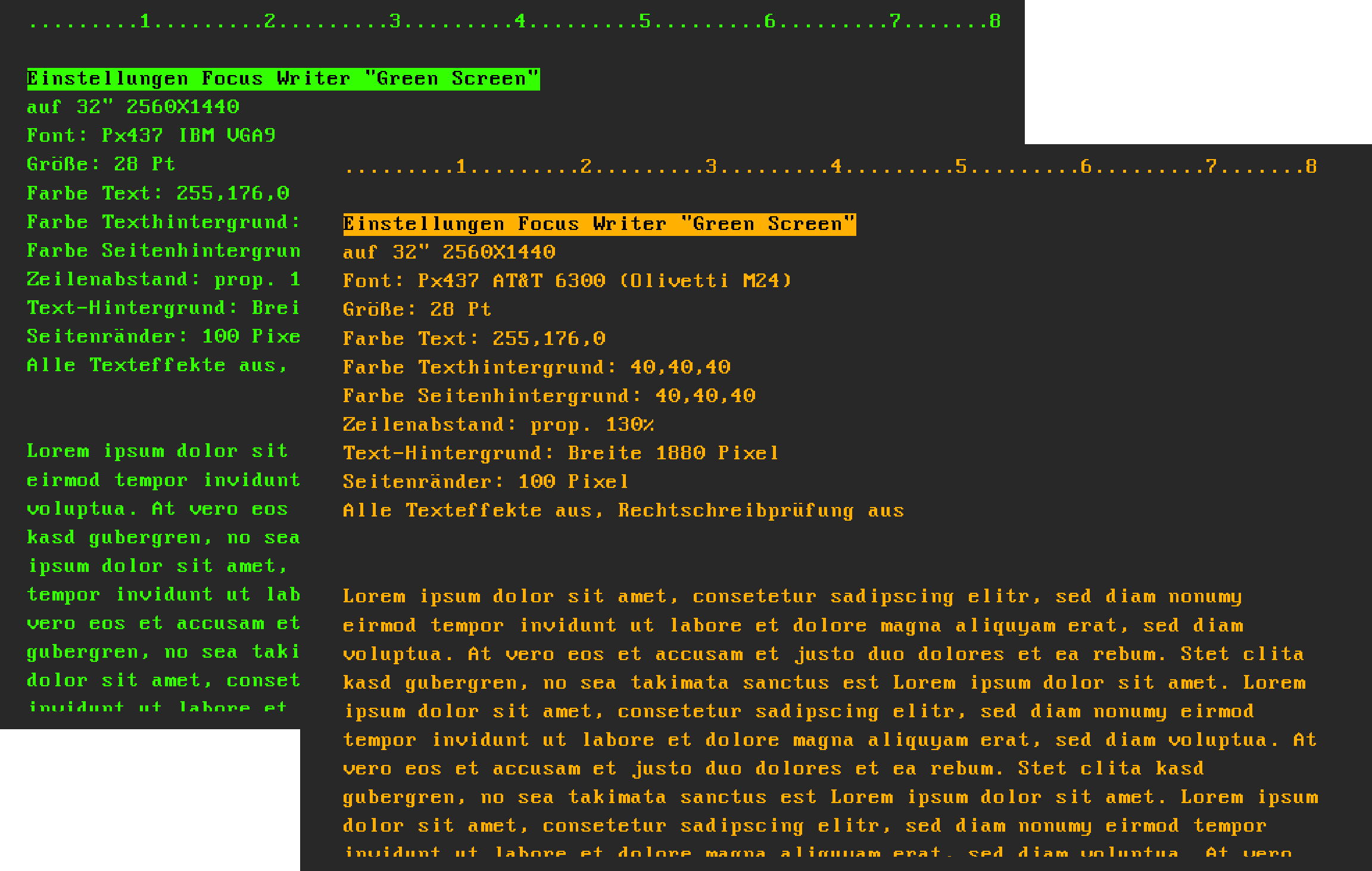Click the orange highlighted "Einstellungen Focus Writer" heading
The width and height of the screenshot is (1372, 871).
(599, 225)
